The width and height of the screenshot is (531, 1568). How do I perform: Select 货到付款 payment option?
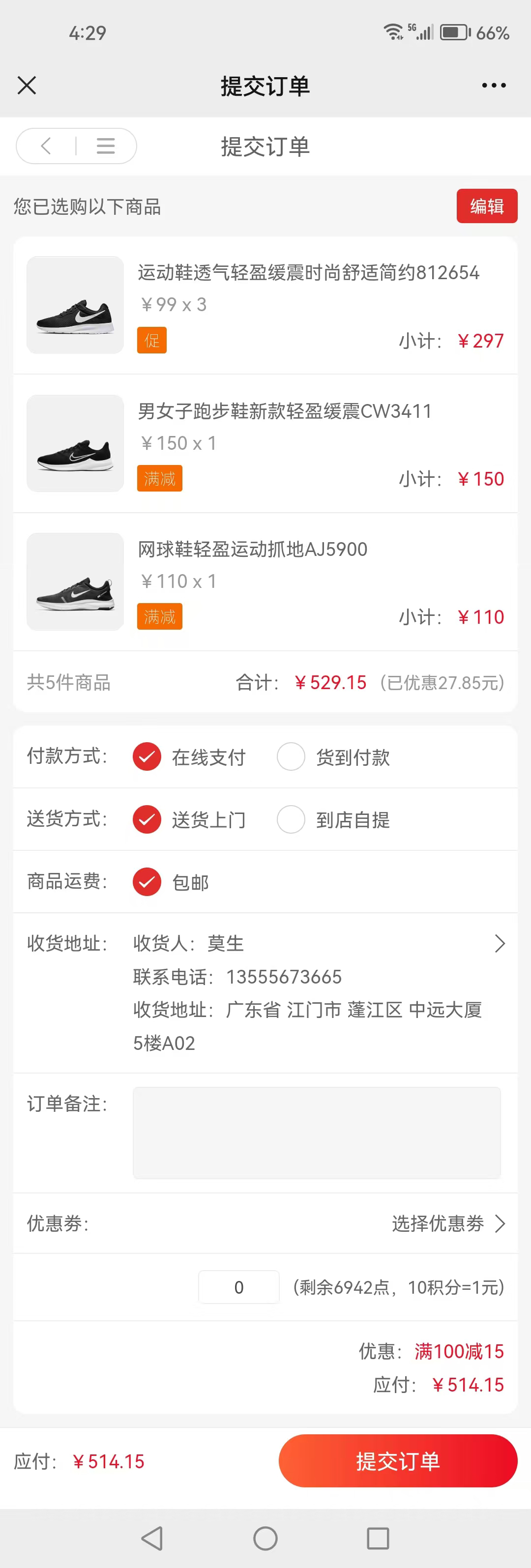(x=291, y=756)
